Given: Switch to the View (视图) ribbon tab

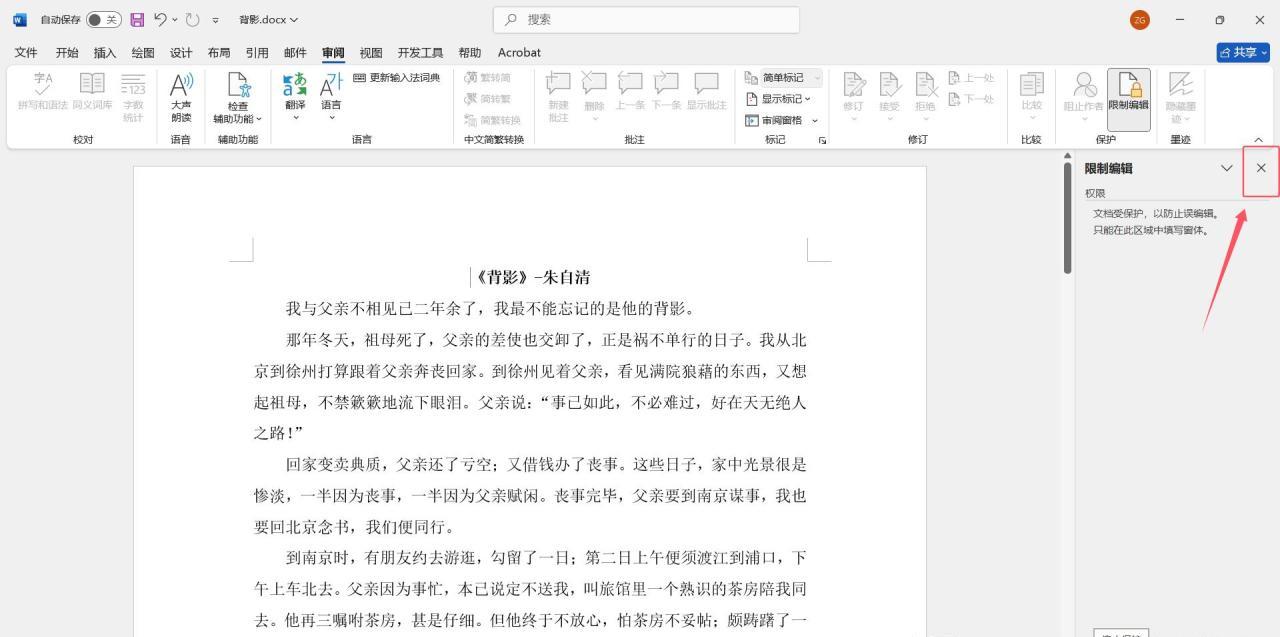Looking at the screenshot, I should 370,52.
